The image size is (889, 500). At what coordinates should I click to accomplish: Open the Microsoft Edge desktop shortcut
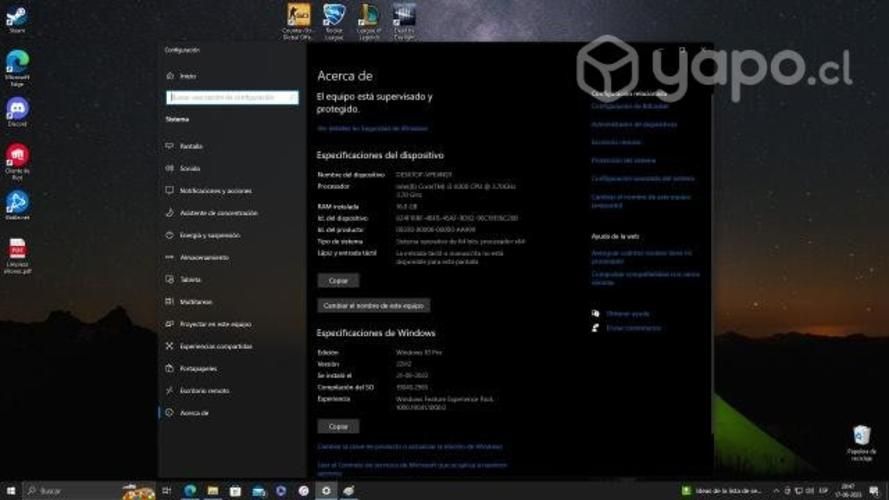(17, 68)
